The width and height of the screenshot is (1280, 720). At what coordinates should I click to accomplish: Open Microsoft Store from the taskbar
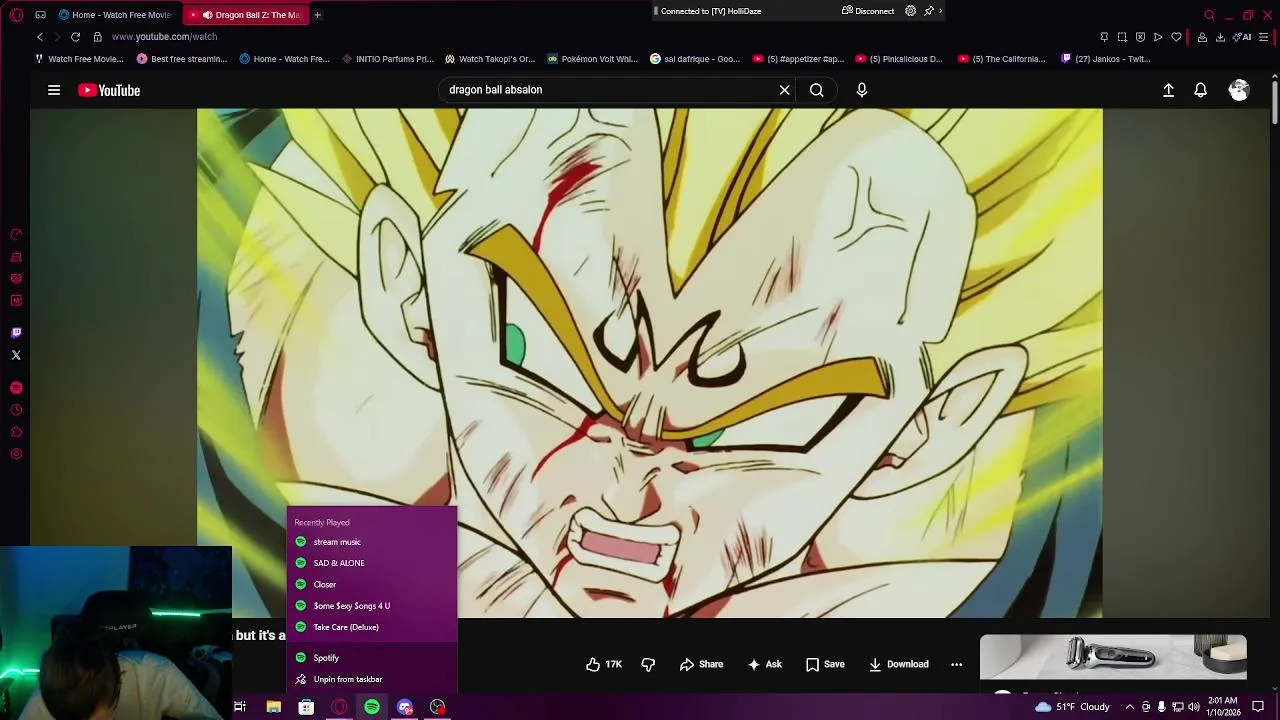pos(306,707)
